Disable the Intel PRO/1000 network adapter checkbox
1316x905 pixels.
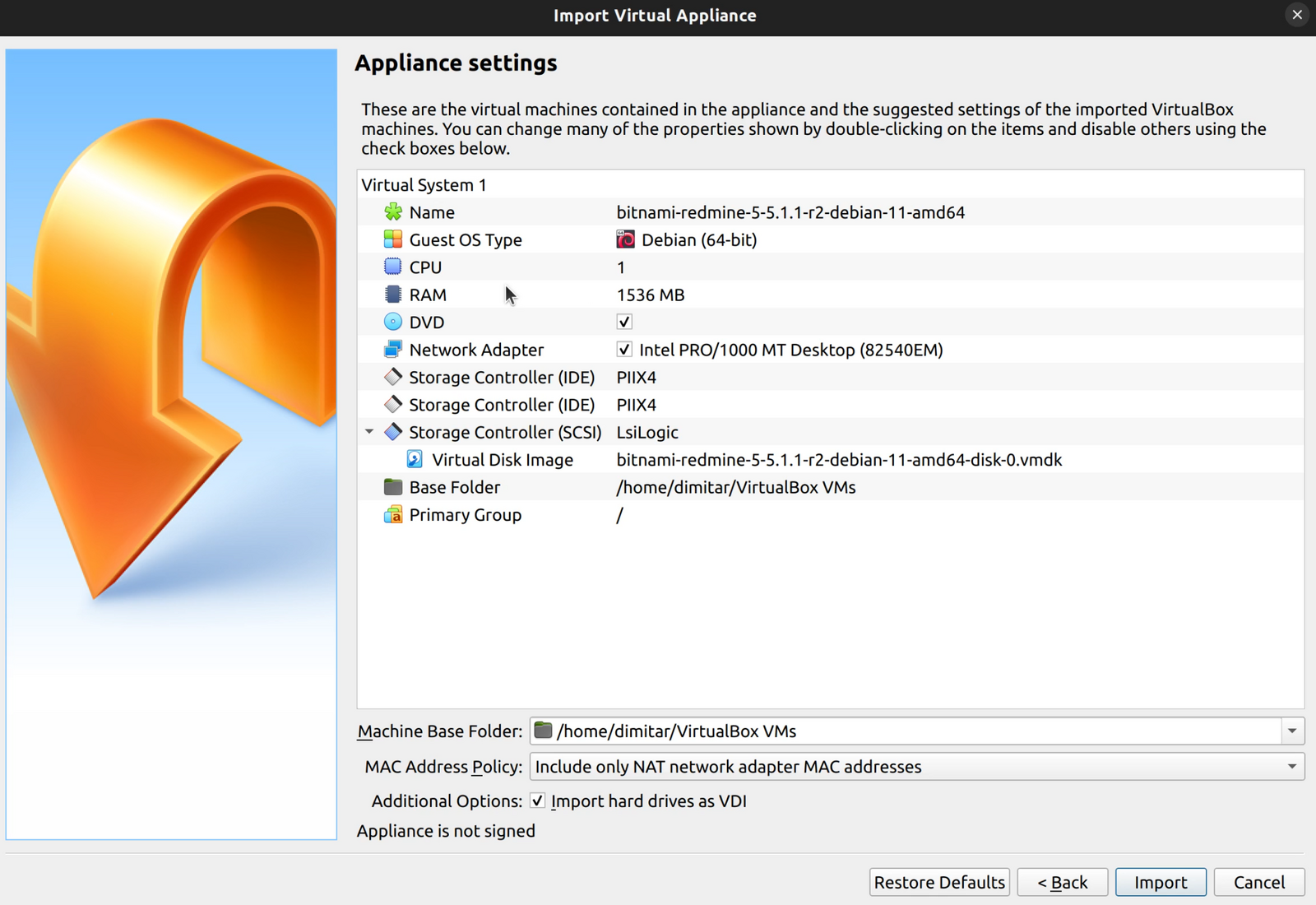click(x=623, y=349)
